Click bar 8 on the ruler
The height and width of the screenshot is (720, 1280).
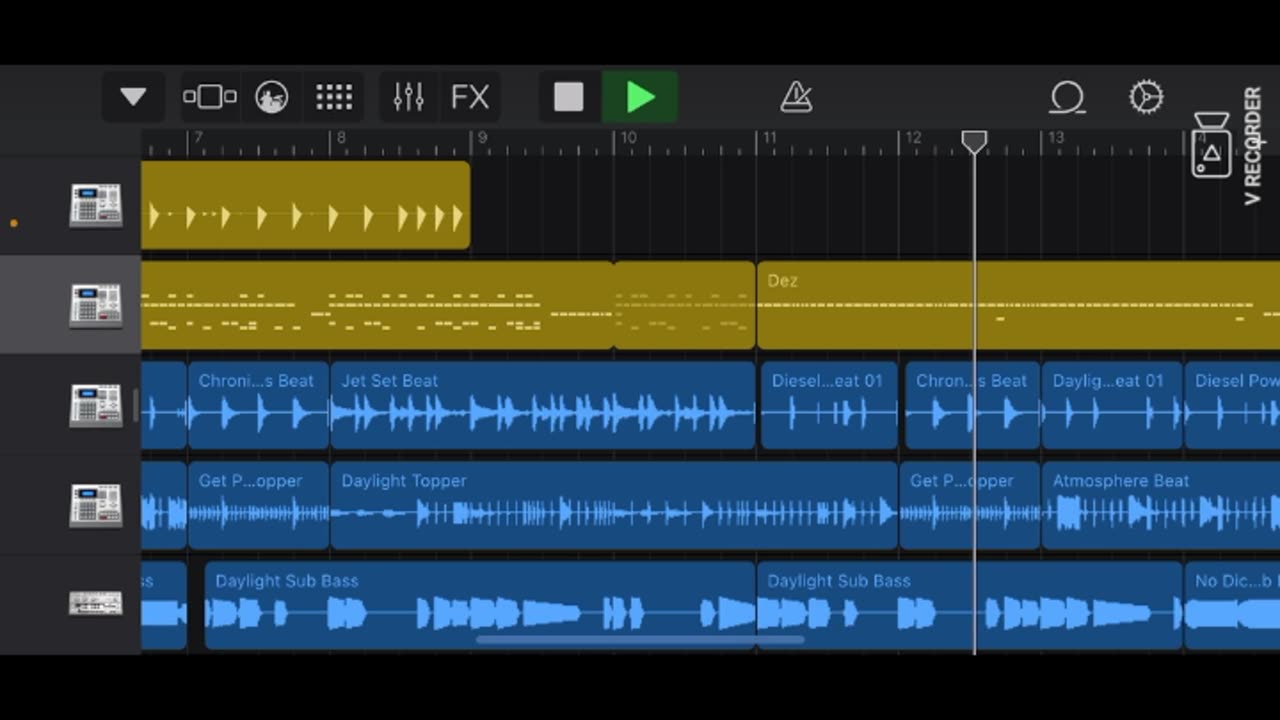click(341, 138)
